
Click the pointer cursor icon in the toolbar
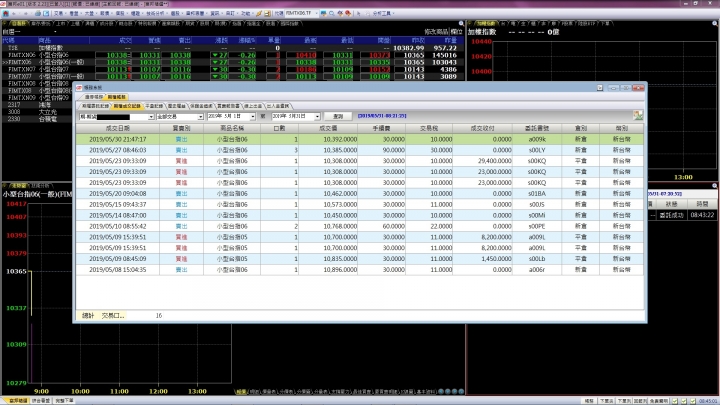(x=358, y=13)
